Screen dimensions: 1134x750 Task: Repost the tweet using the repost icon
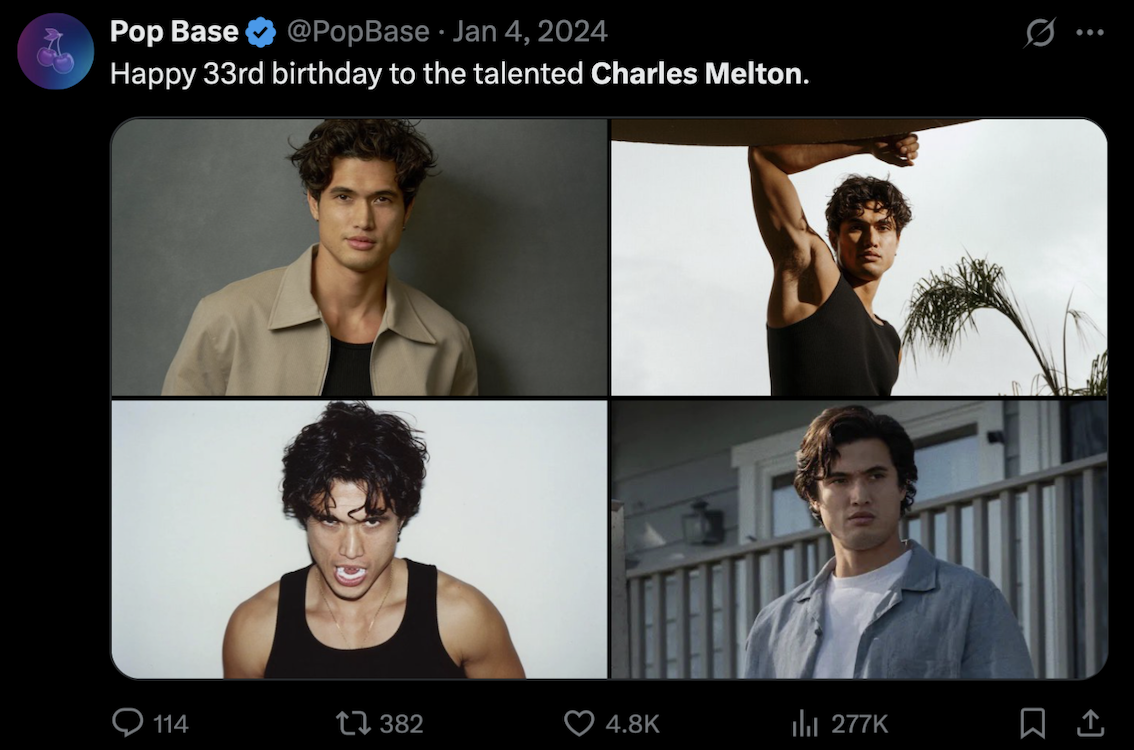pyautogui.click(x=350, y=722)
